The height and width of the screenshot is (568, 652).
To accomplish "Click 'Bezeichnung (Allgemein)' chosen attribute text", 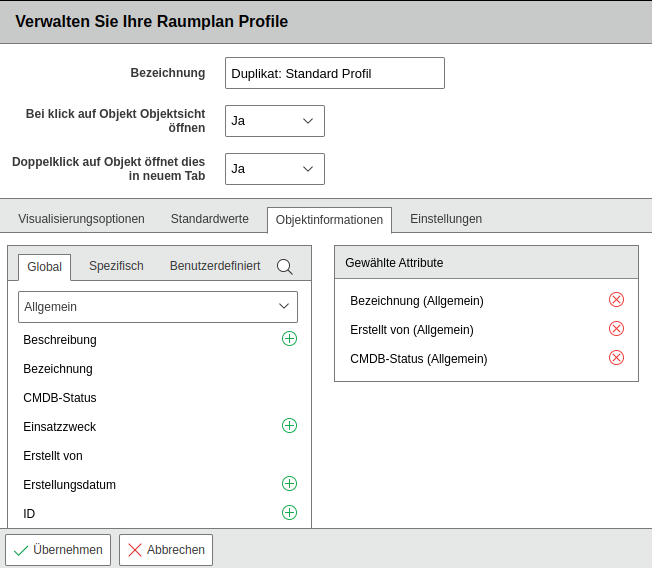I will (417, 301).
